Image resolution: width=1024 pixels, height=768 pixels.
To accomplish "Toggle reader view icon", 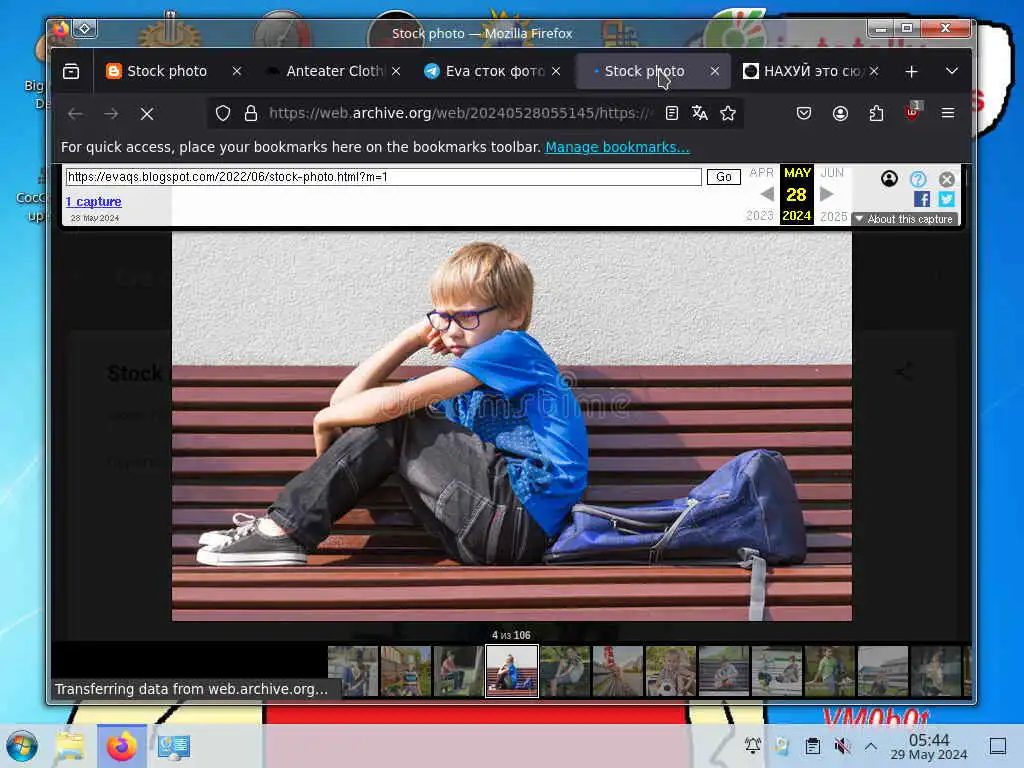I will tap(671, 113).
